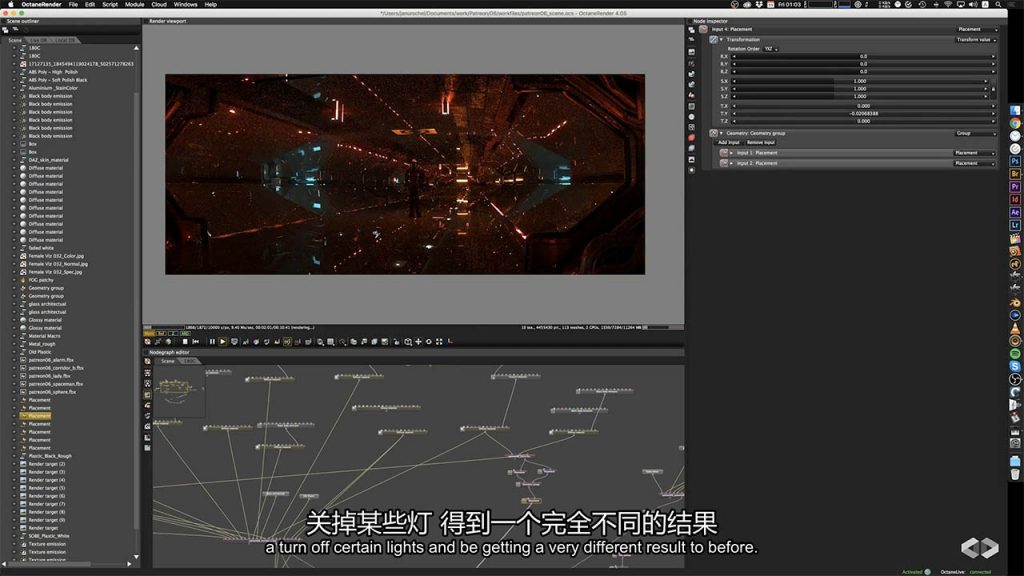Click the Geometry group node icon
The height and width of the screenshot is (576, 1024).
[713, 133]
